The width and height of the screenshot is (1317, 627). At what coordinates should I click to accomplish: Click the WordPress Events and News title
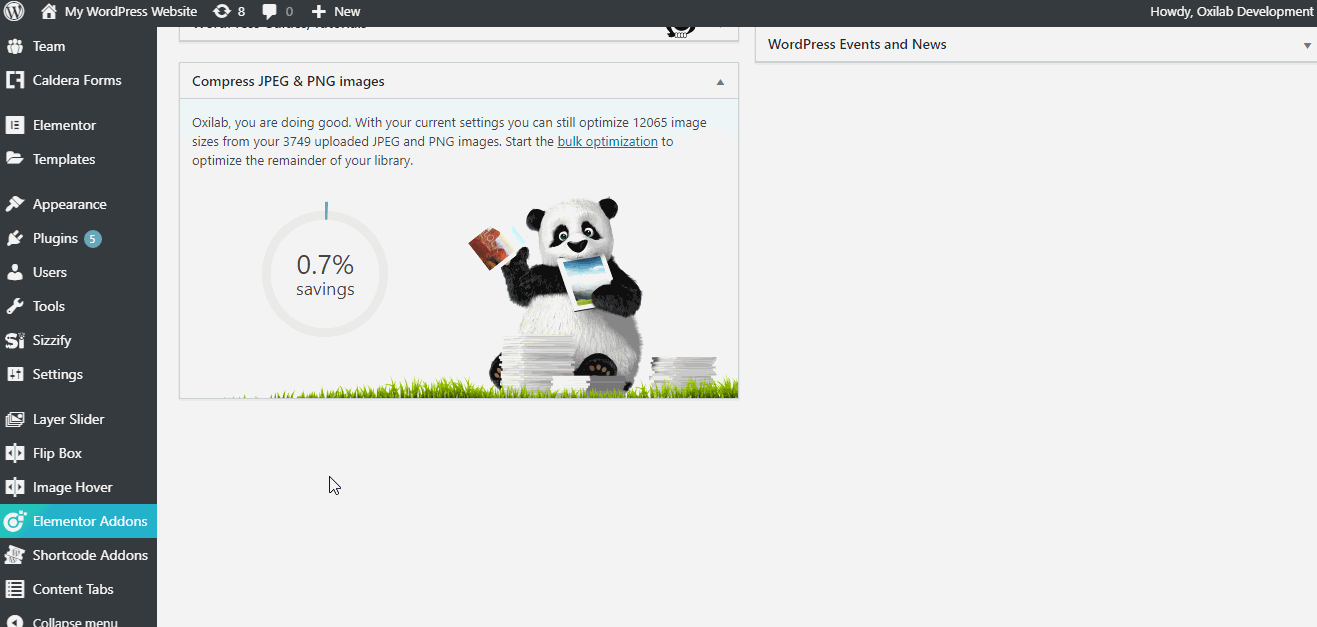857,44
